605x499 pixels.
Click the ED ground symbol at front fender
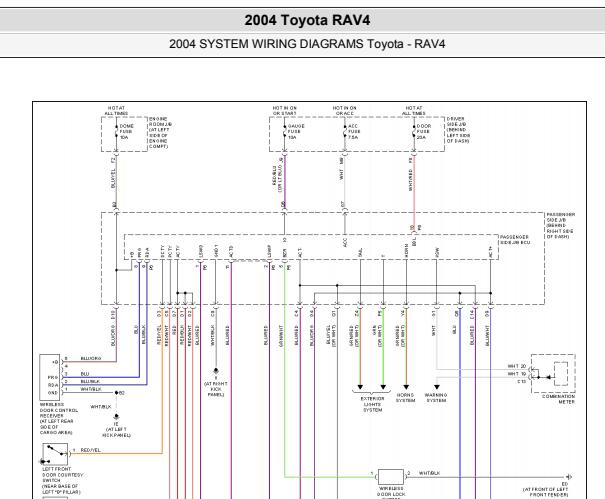point(569,477)
